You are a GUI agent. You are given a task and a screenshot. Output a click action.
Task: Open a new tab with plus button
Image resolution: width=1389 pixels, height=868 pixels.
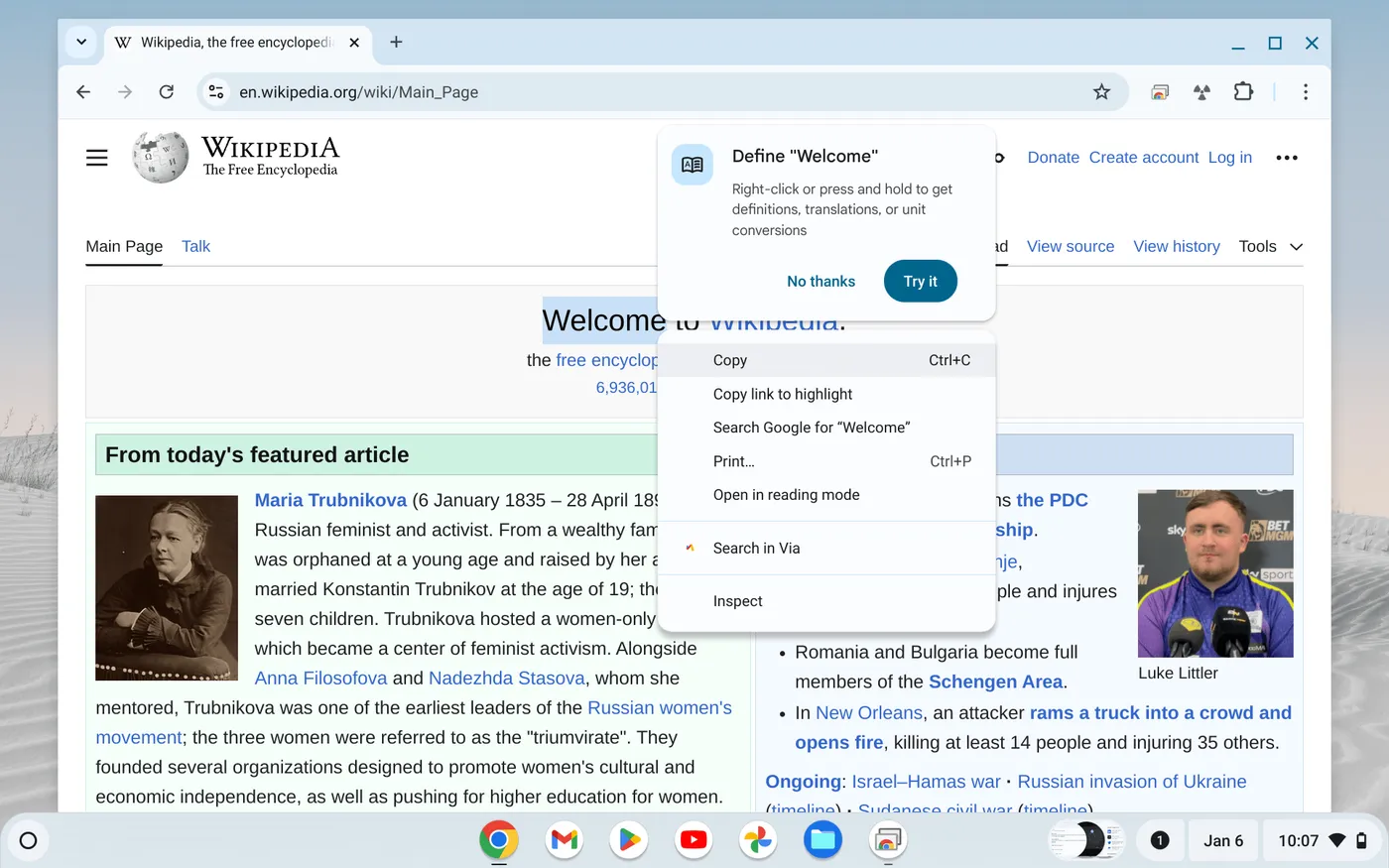coord(396,42)
